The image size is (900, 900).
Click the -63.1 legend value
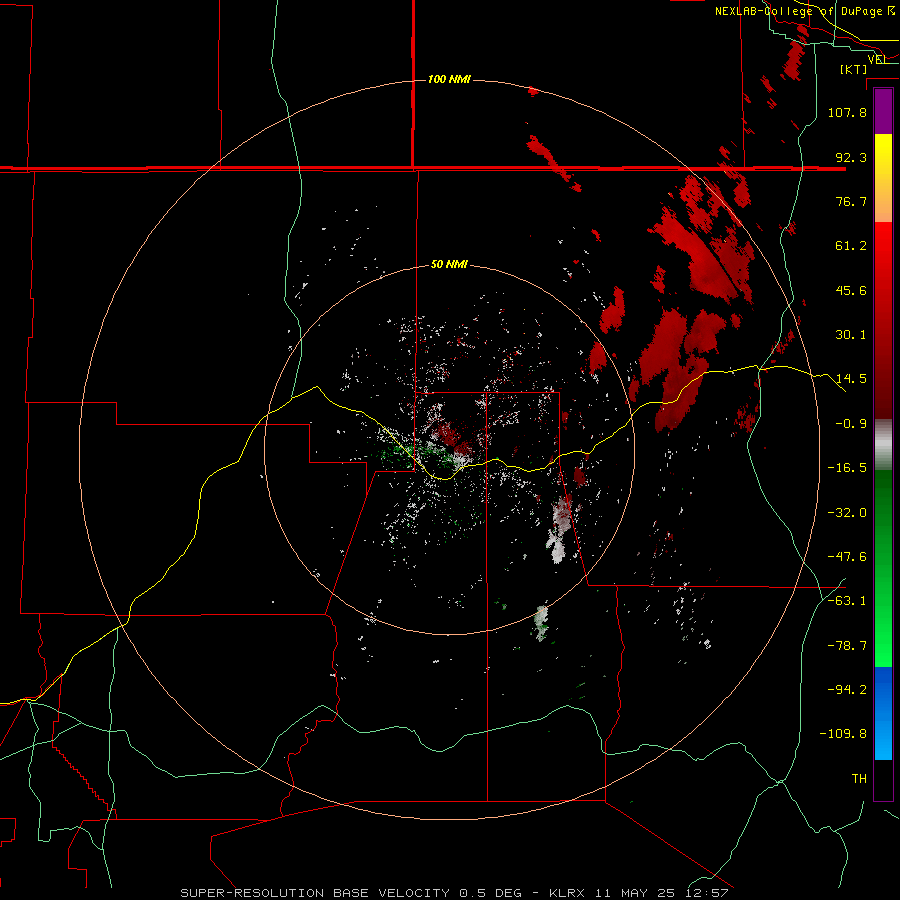pyautogui.click(x=847, y=601)
